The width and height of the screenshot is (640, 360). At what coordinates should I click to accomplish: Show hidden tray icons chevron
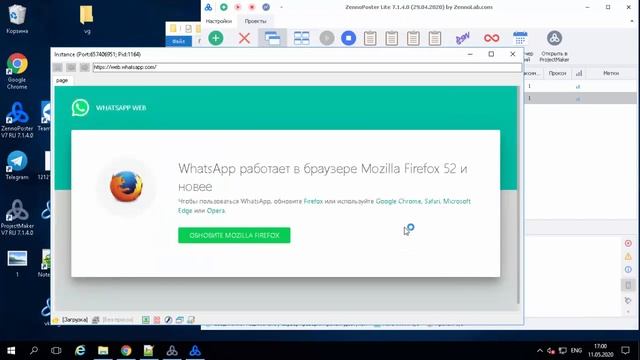[540, 351]
